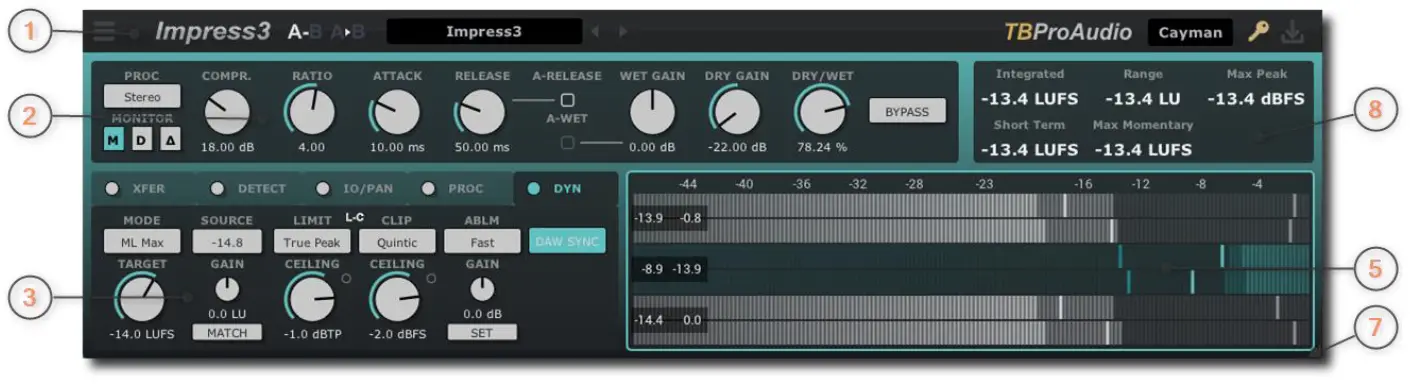Click the Max Peak -13.4 dBFS readout
Image resolution: width=1412 pixels, height=387 pixels.
1256,98
